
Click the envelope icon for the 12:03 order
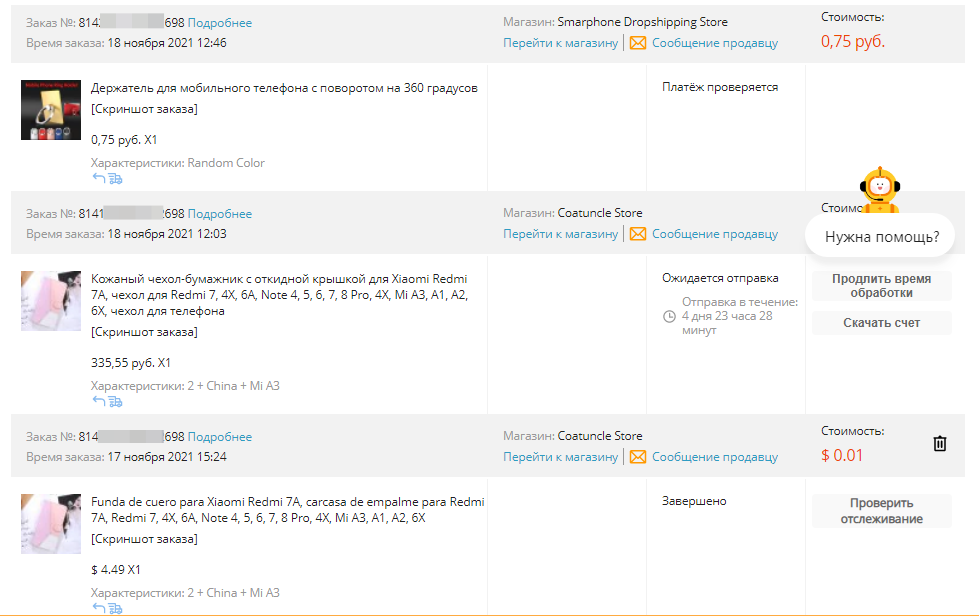click(637, 234)
